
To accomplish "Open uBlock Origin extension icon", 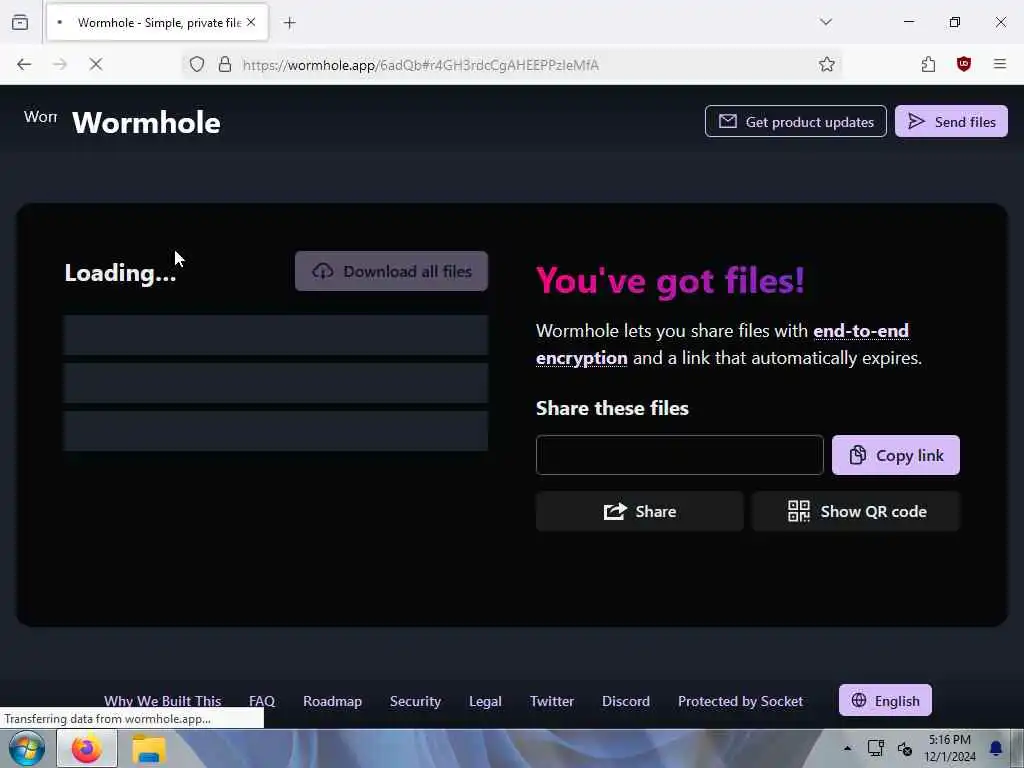I will click(x=963, y=64).
